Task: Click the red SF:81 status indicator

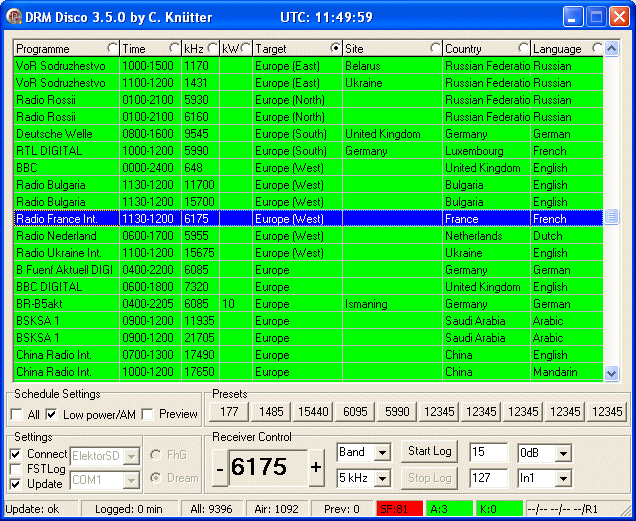Action: 399,509
